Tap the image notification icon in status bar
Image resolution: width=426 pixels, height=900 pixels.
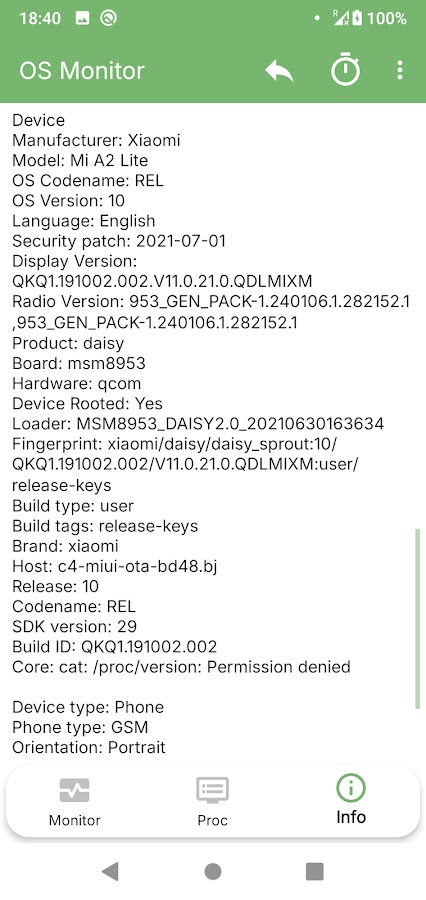[83, 18]
